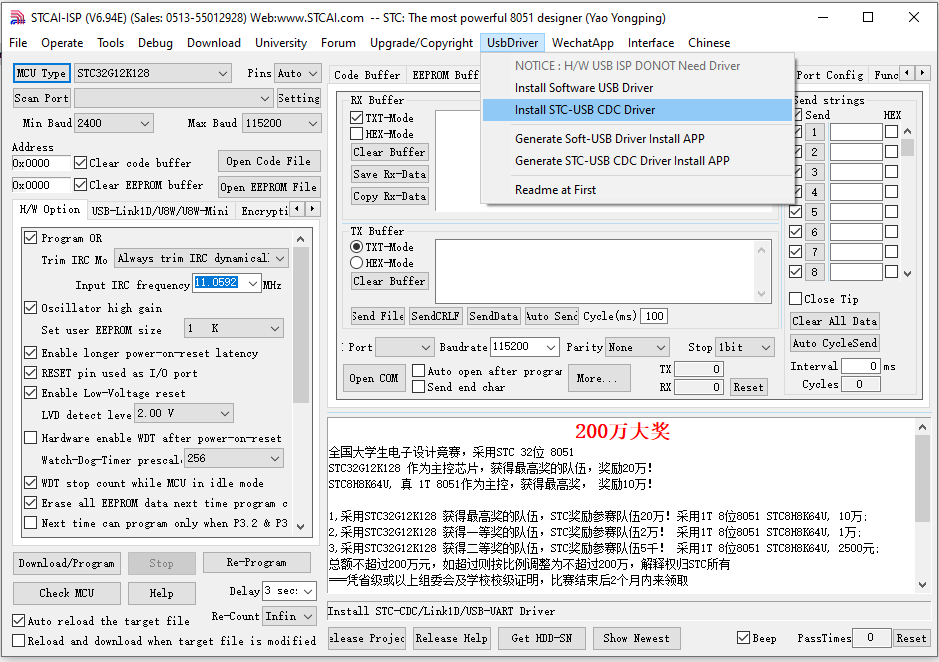Open the Baudrate 115200 dropdown

click(x=550, y=347)
